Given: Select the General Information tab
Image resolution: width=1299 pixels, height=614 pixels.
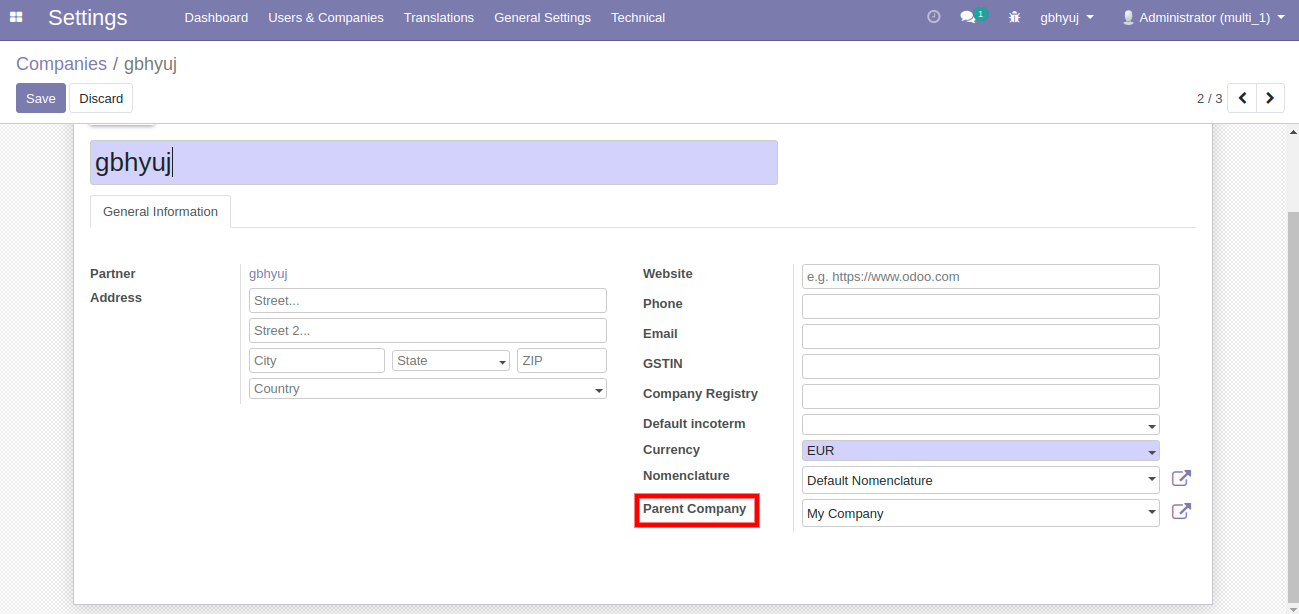Looking at the screenshot, I should point(160,212).
